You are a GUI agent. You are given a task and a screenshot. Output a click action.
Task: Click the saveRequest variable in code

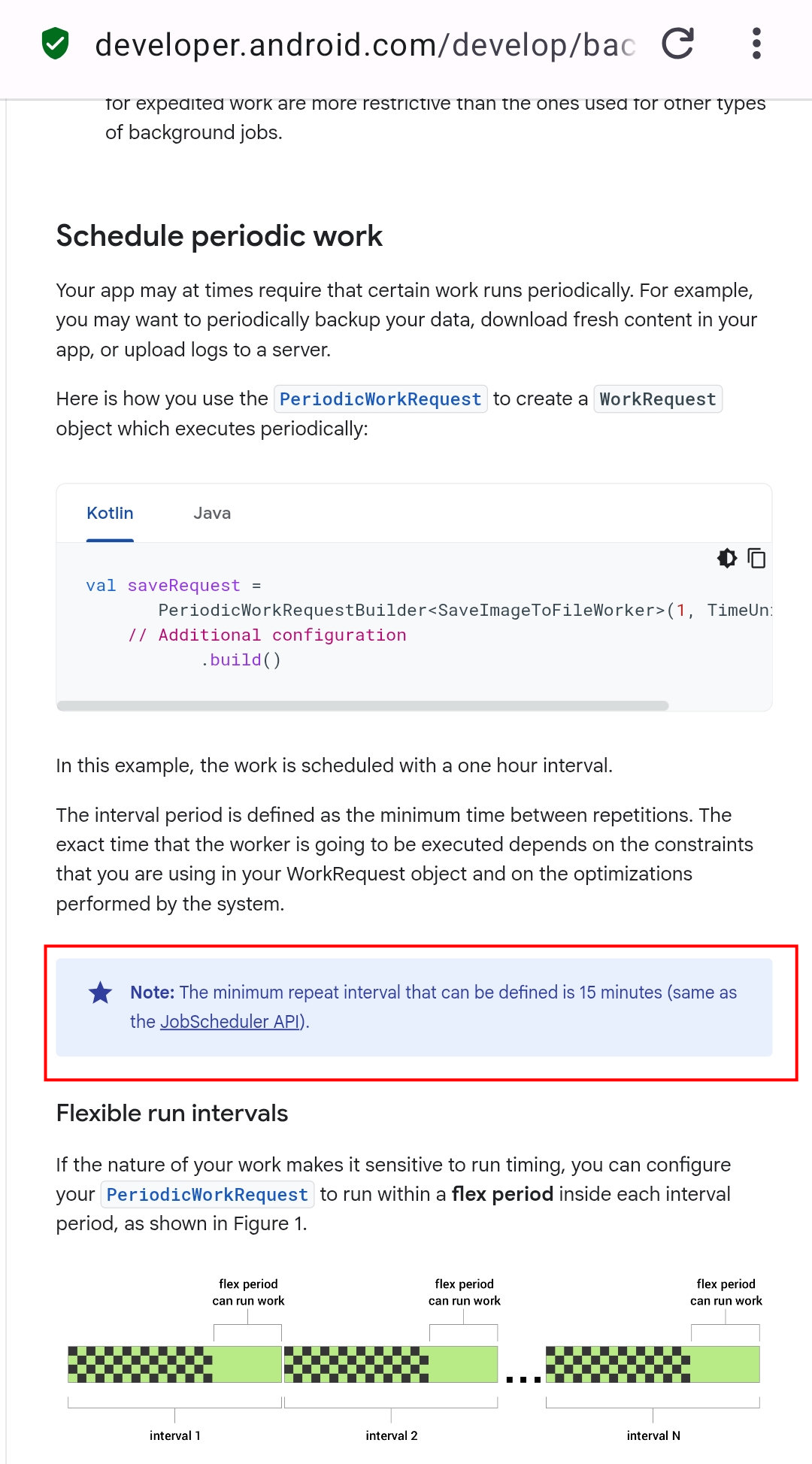coord(183,586)
